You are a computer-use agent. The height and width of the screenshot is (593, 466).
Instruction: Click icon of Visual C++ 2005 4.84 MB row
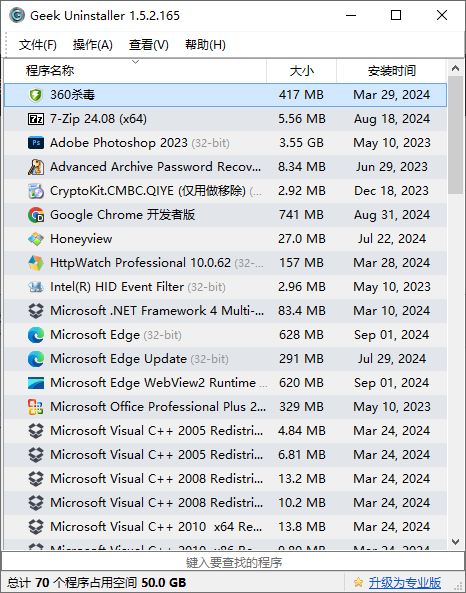coord(36,431)
